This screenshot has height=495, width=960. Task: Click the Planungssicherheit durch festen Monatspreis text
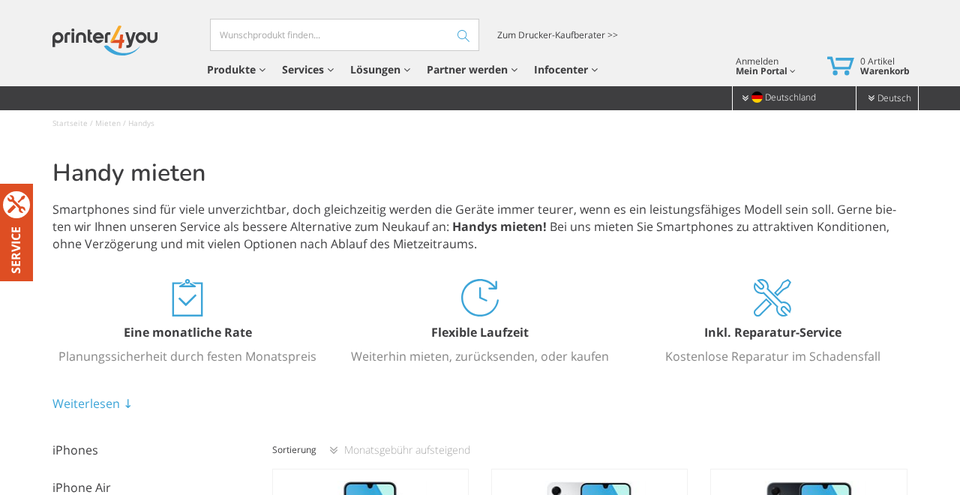pos(187,357)
